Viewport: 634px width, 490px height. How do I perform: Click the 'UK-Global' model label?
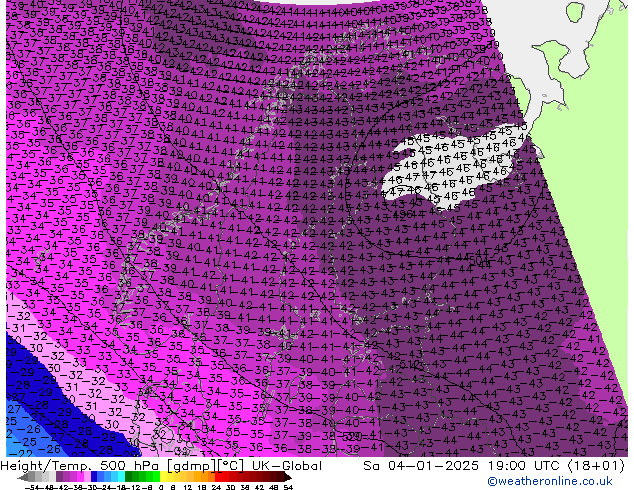287,466
